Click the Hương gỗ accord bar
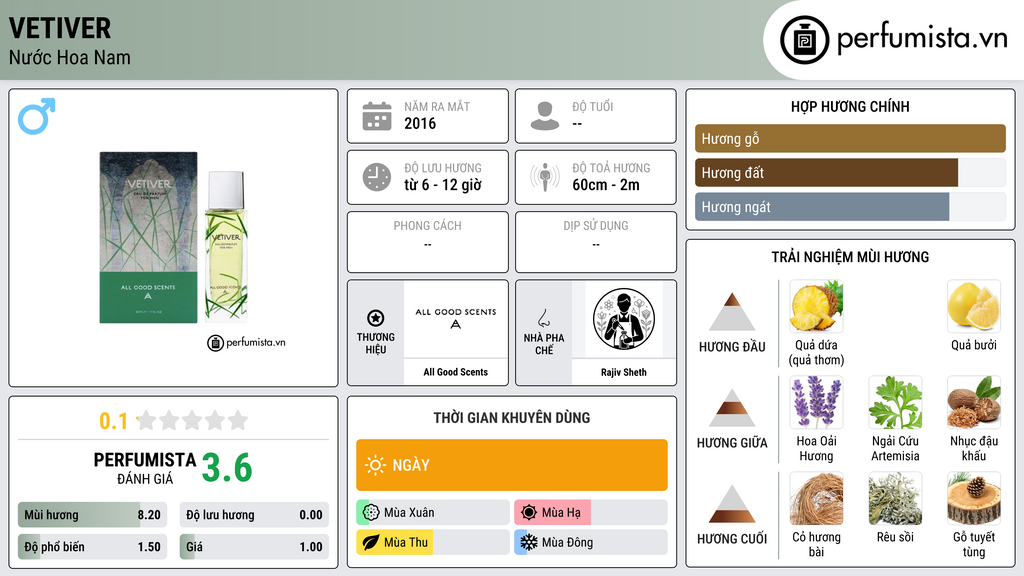 click(850, 138)
